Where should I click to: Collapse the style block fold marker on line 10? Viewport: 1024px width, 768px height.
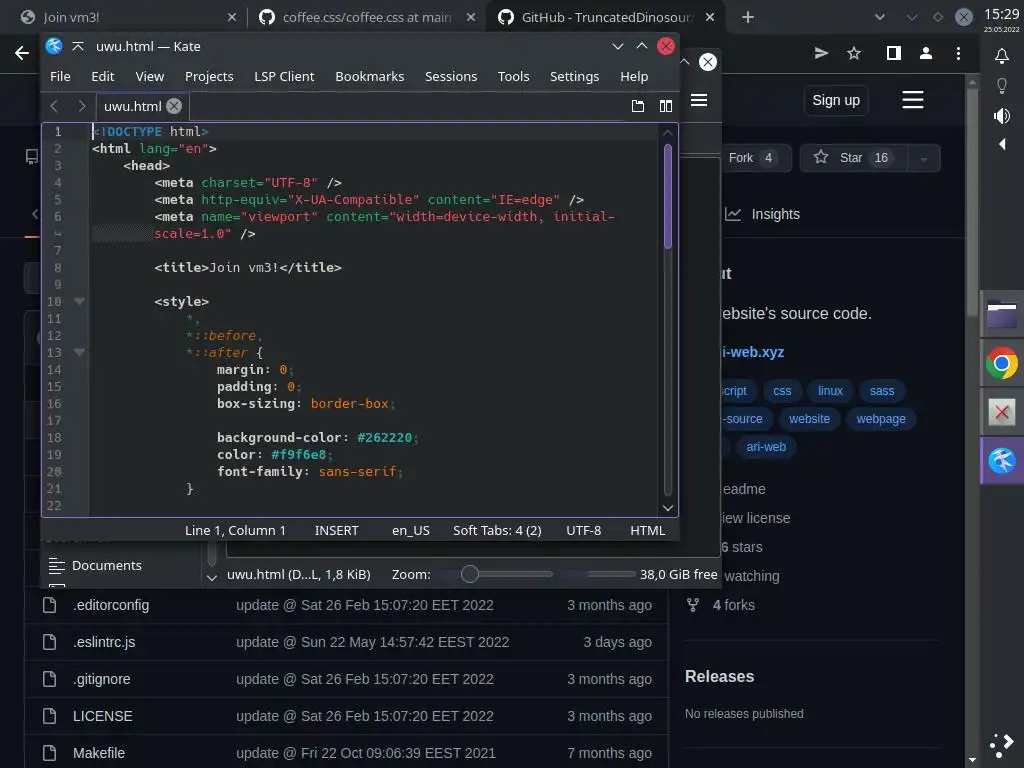pos(79,301)
